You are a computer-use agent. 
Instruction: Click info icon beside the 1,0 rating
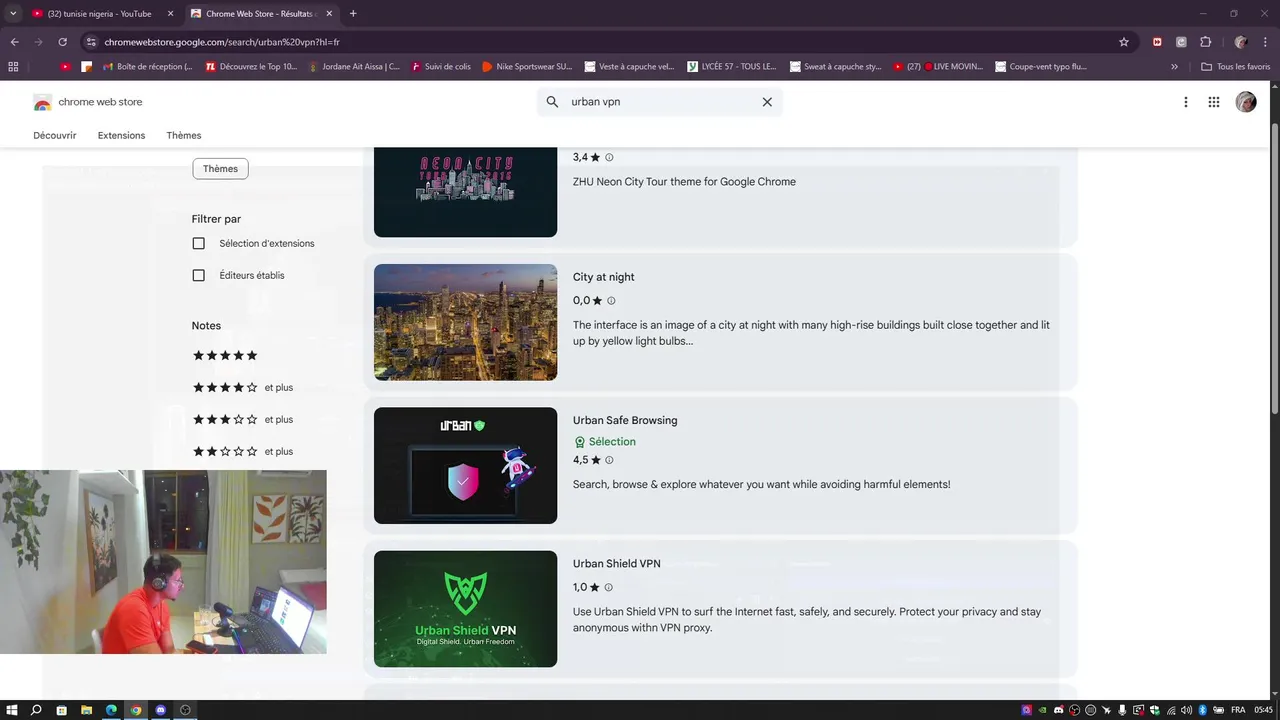click(x=608, y=588)
